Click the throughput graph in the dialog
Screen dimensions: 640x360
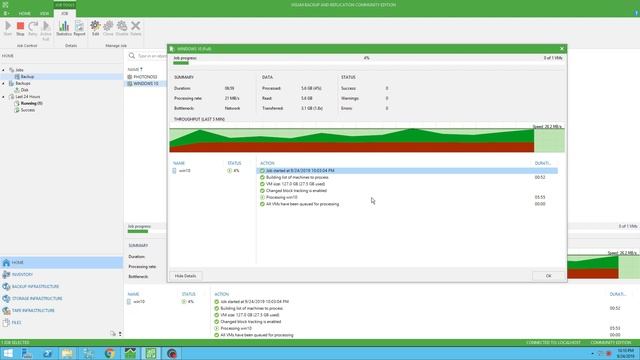pyautogui.click(x=367, y=140)
